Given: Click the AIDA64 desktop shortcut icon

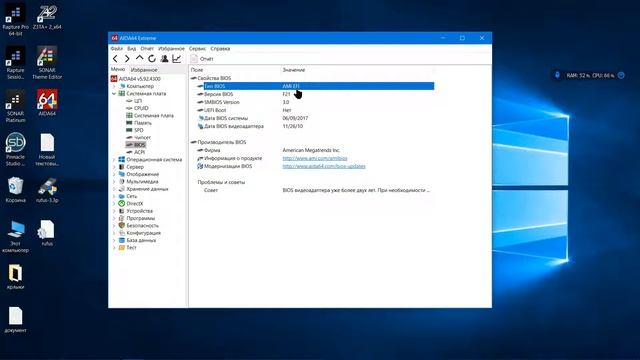Looking at the screenshot, I should coord(47,103).
